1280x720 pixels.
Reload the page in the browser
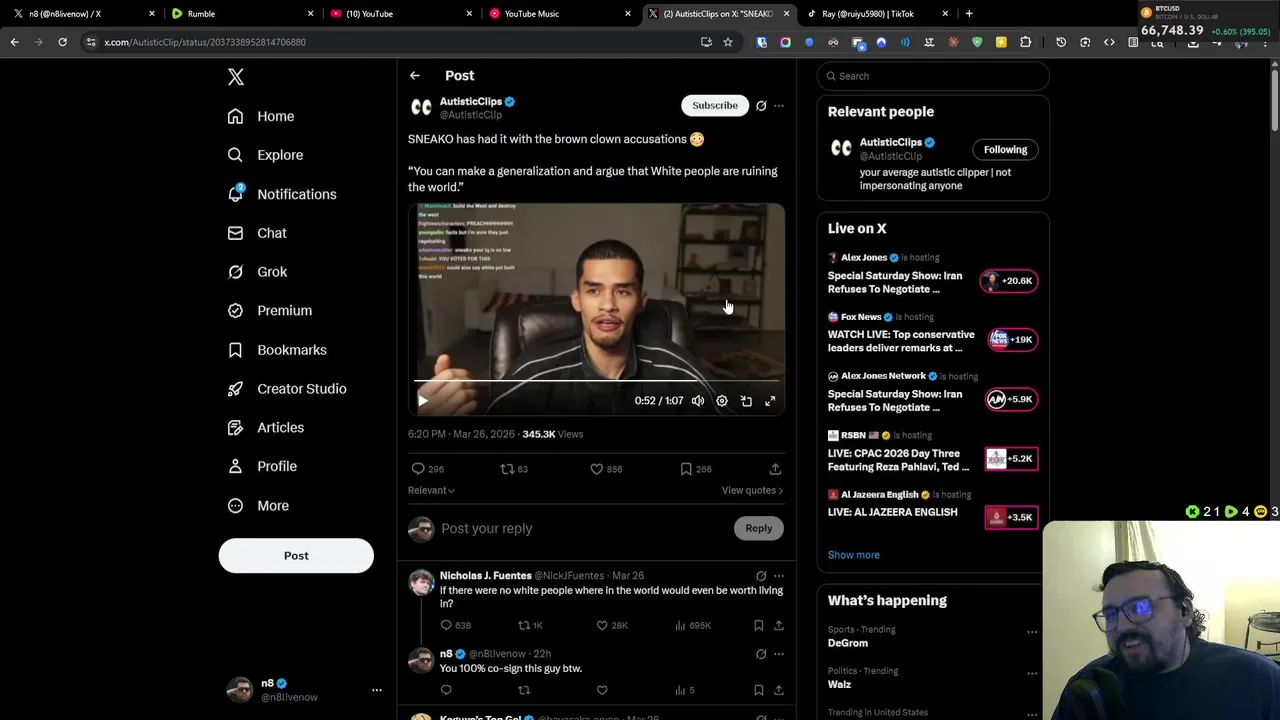click(x=62, y=42)
